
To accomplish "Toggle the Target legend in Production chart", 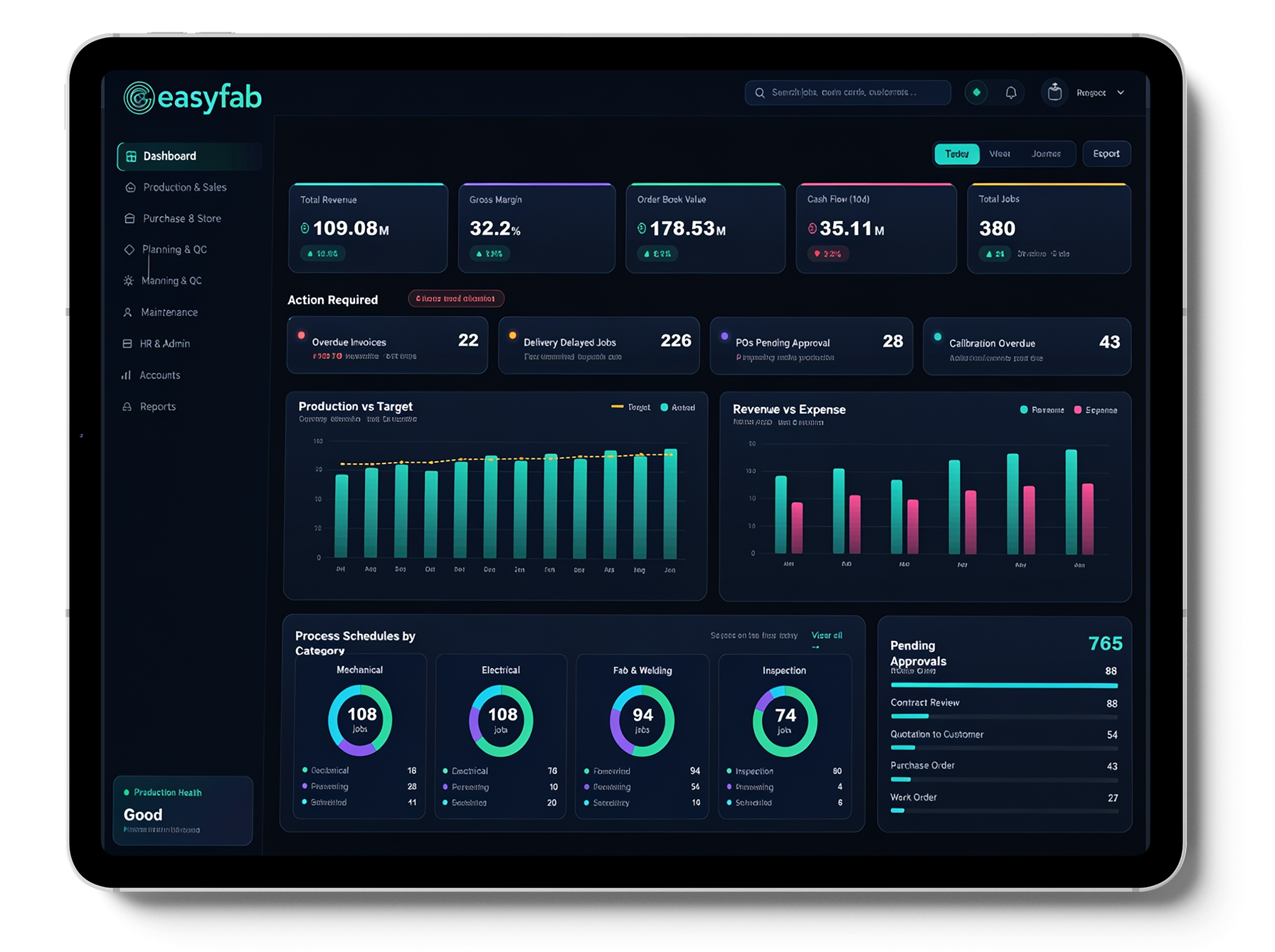I will (631, 408).
